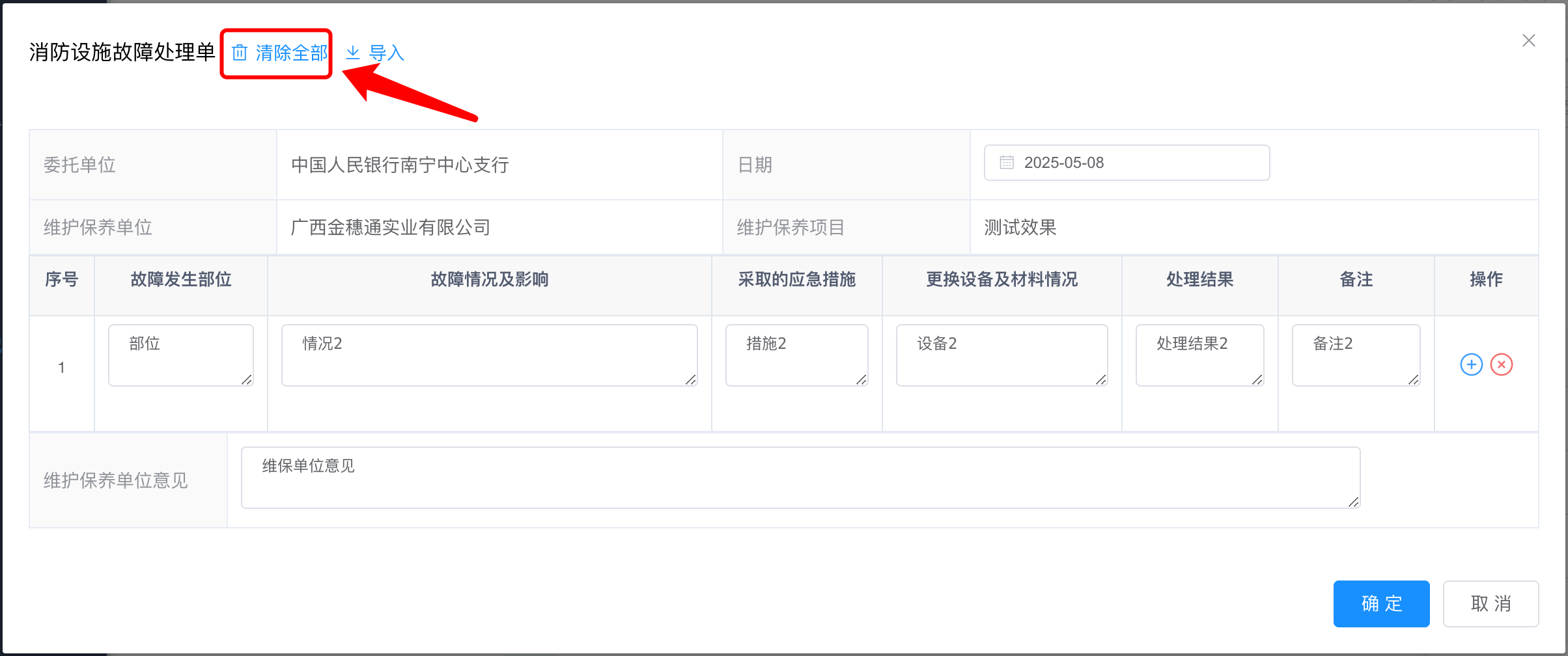The image size is (1568, 656).
Task: Click the 委托单位 label
Action: (x=79, y=165)
